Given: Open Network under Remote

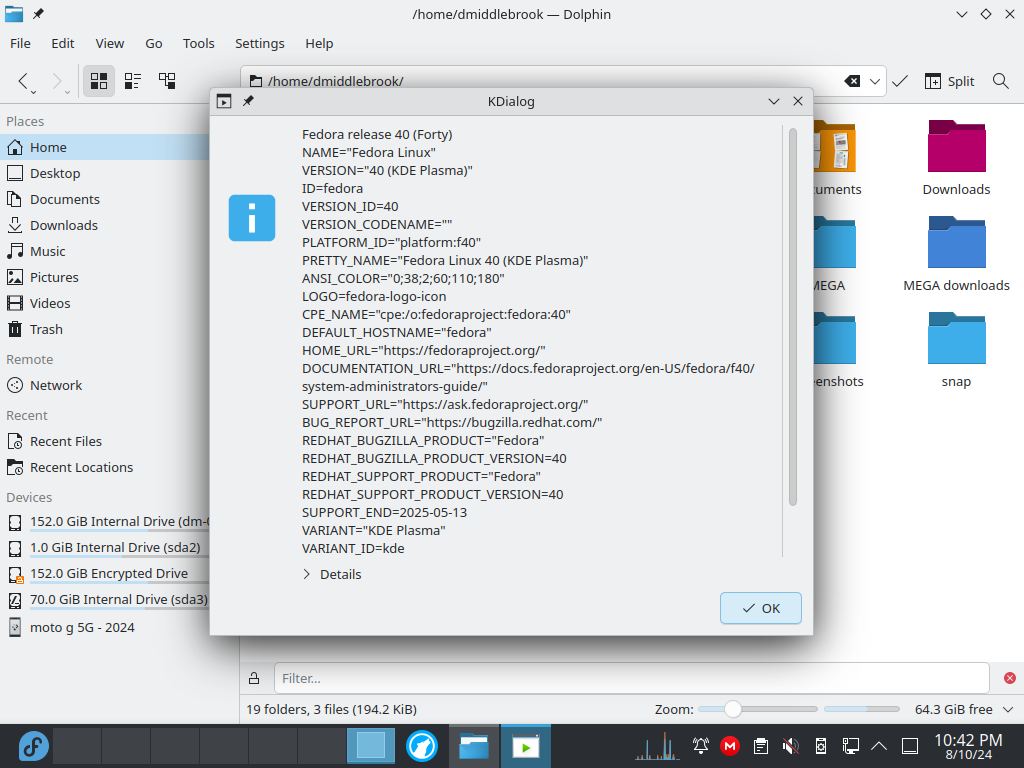Looking at the screenshot, I should point(106,385).
